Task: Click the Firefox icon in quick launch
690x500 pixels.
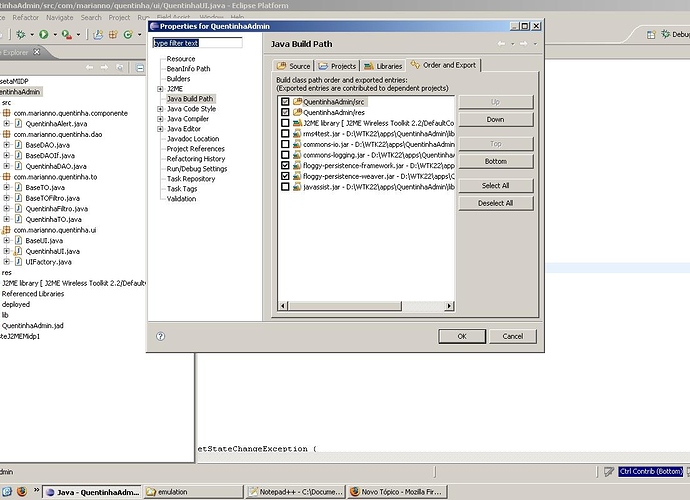Action: tap(22, 491)
